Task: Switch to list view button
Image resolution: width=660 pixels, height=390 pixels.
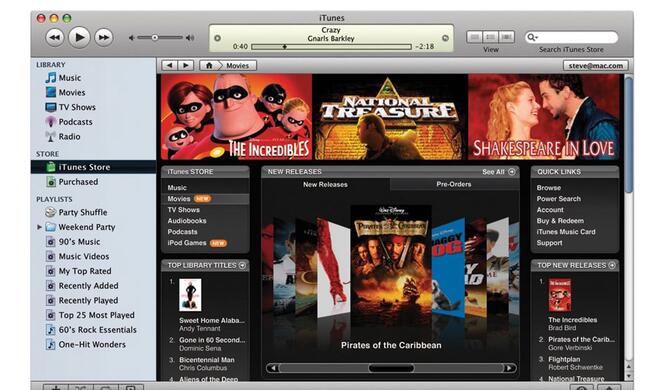Action: coord(474,37)
